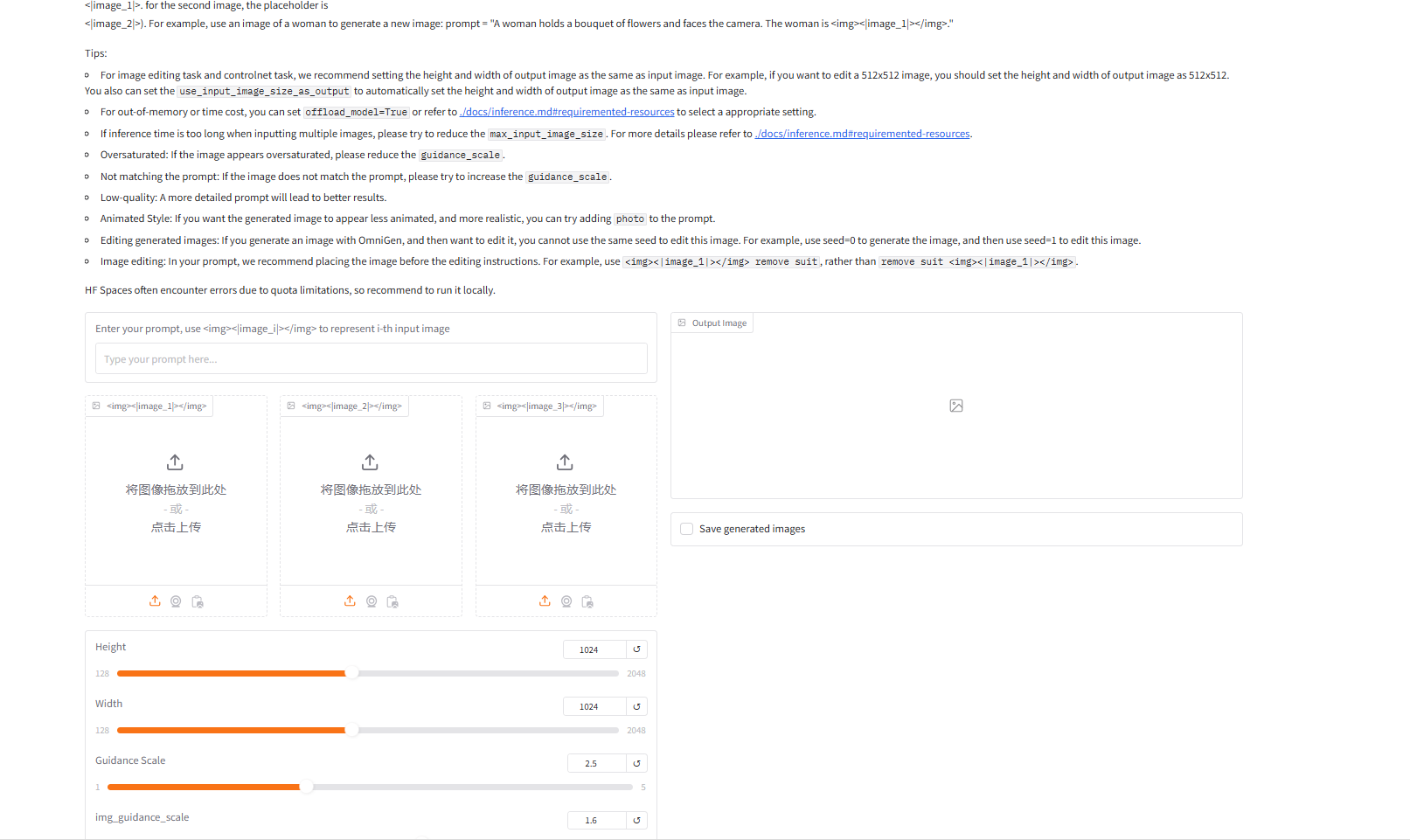Choose file upload source under image_1
The width and height of the screenshot is (1410, 840).
pos(155,601)
